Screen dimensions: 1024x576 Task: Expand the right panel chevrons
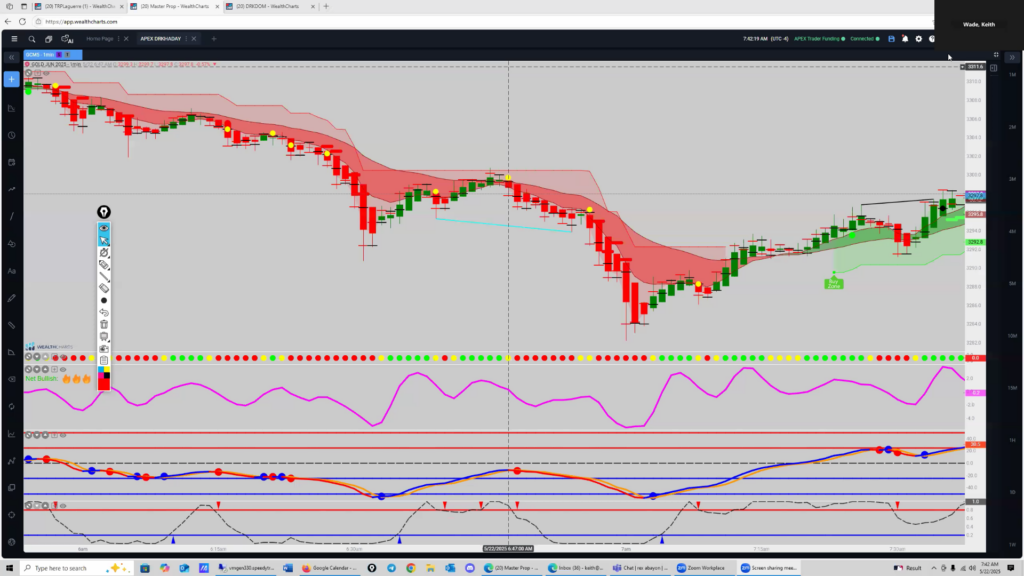coord(1012,57)
